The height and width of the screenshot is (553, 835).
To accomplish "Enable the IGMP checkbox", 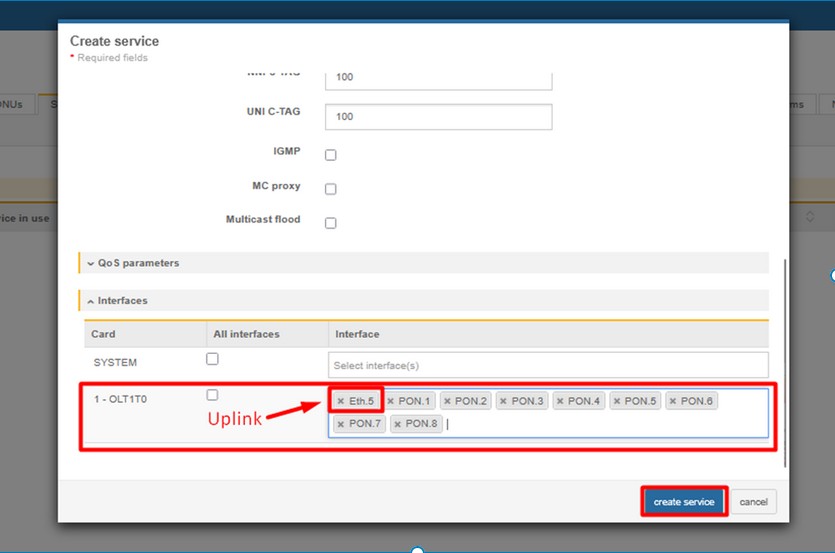I will 331,155.
